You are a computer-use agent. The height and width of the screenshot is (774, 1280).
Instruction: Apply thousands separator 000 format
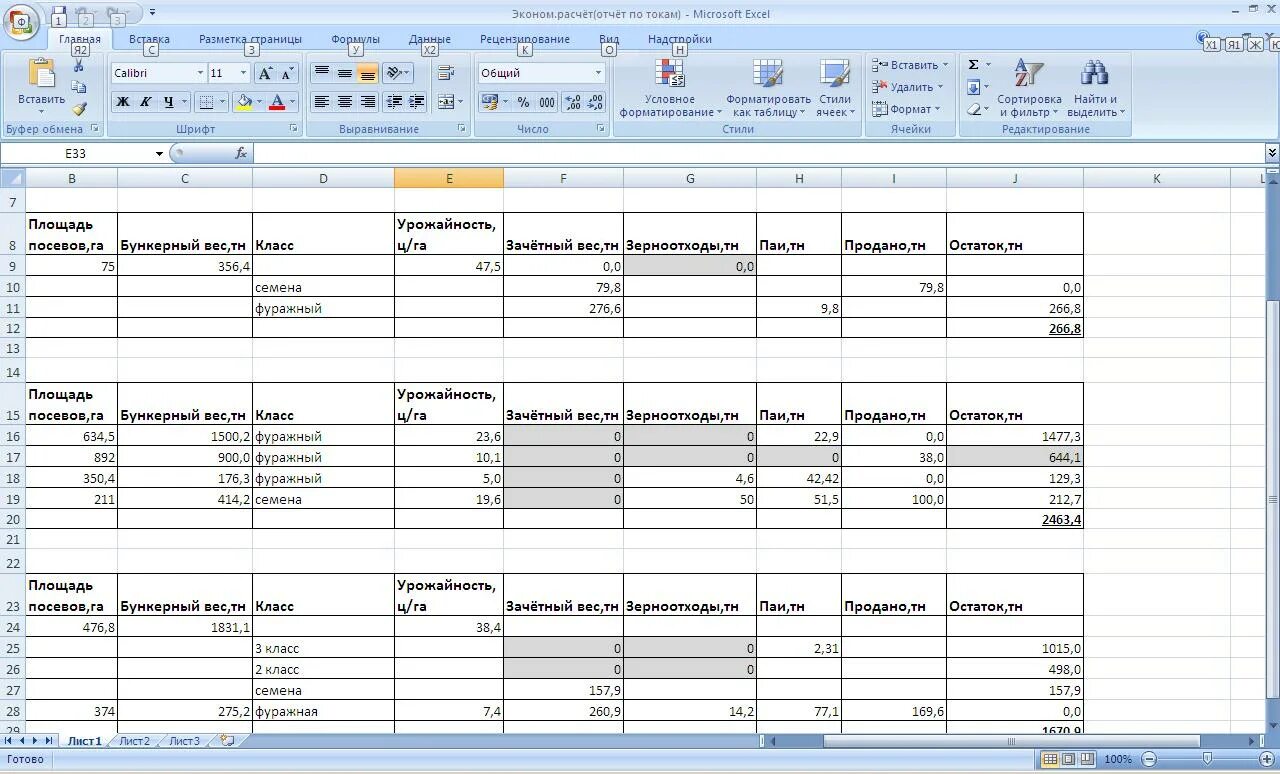pos(547,102)
